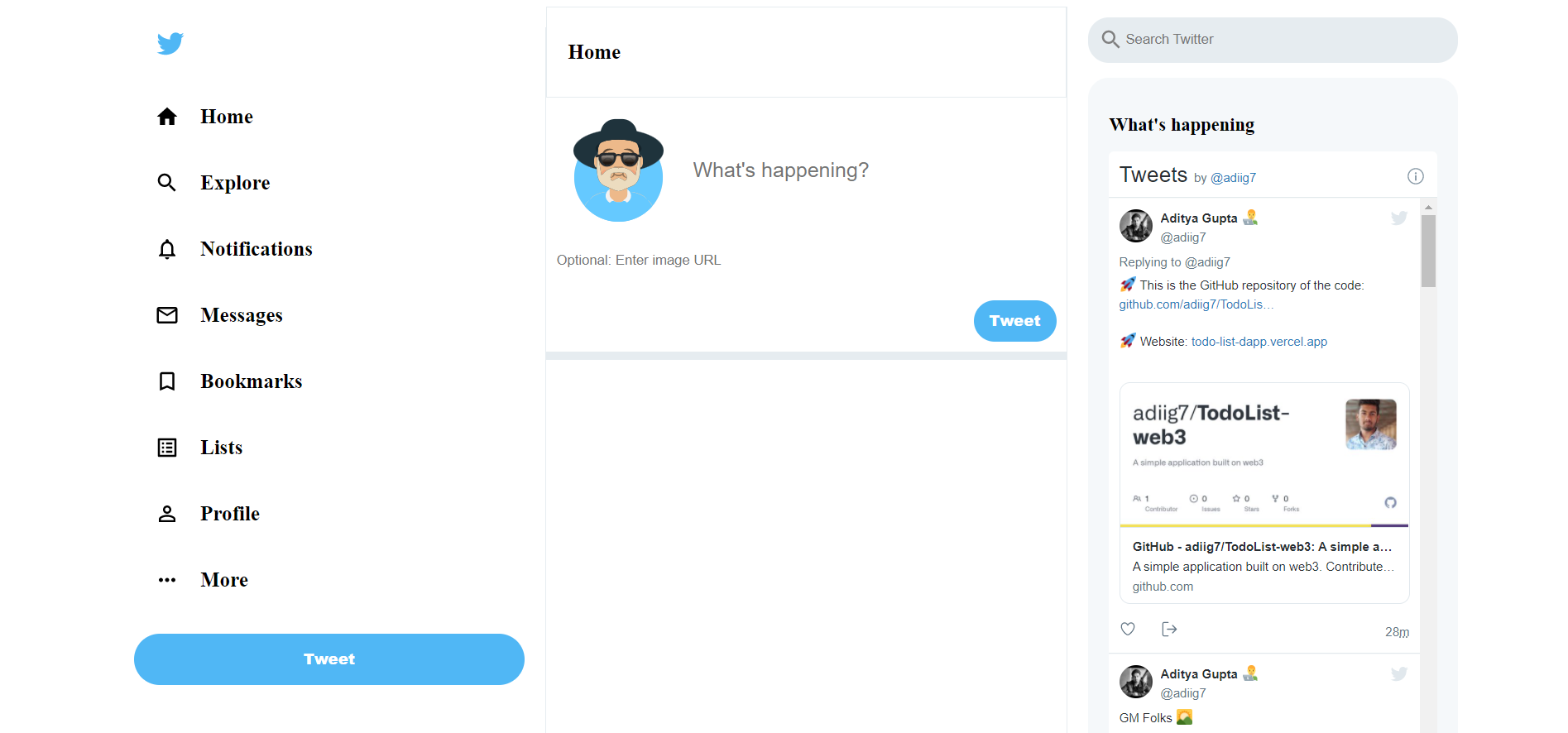Screen dimensions: 1568x733
Task: Like the GitHub repository tweet with the heart
Action: pyautogui.click(x=1127, y=629)
